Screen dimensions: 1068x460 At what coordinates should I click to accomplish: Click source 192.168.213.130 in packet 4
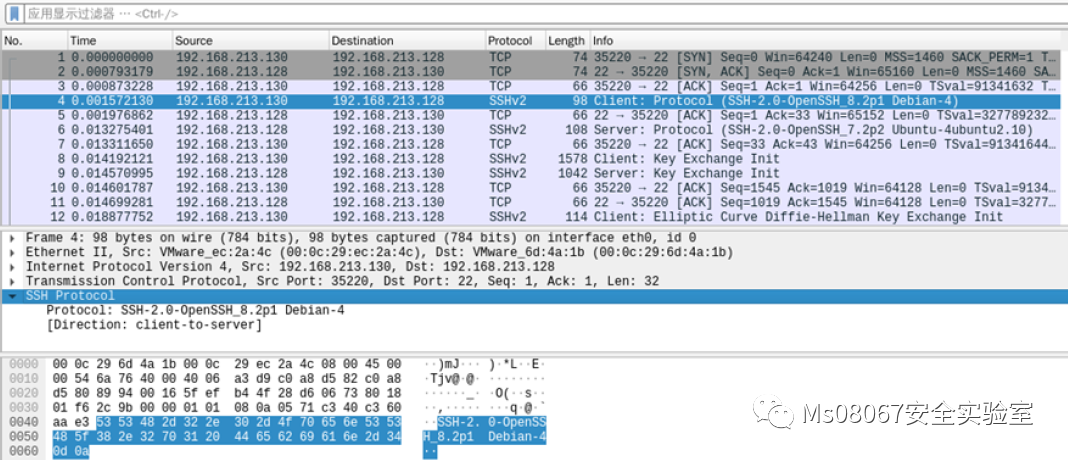click(x=232, y=101)
